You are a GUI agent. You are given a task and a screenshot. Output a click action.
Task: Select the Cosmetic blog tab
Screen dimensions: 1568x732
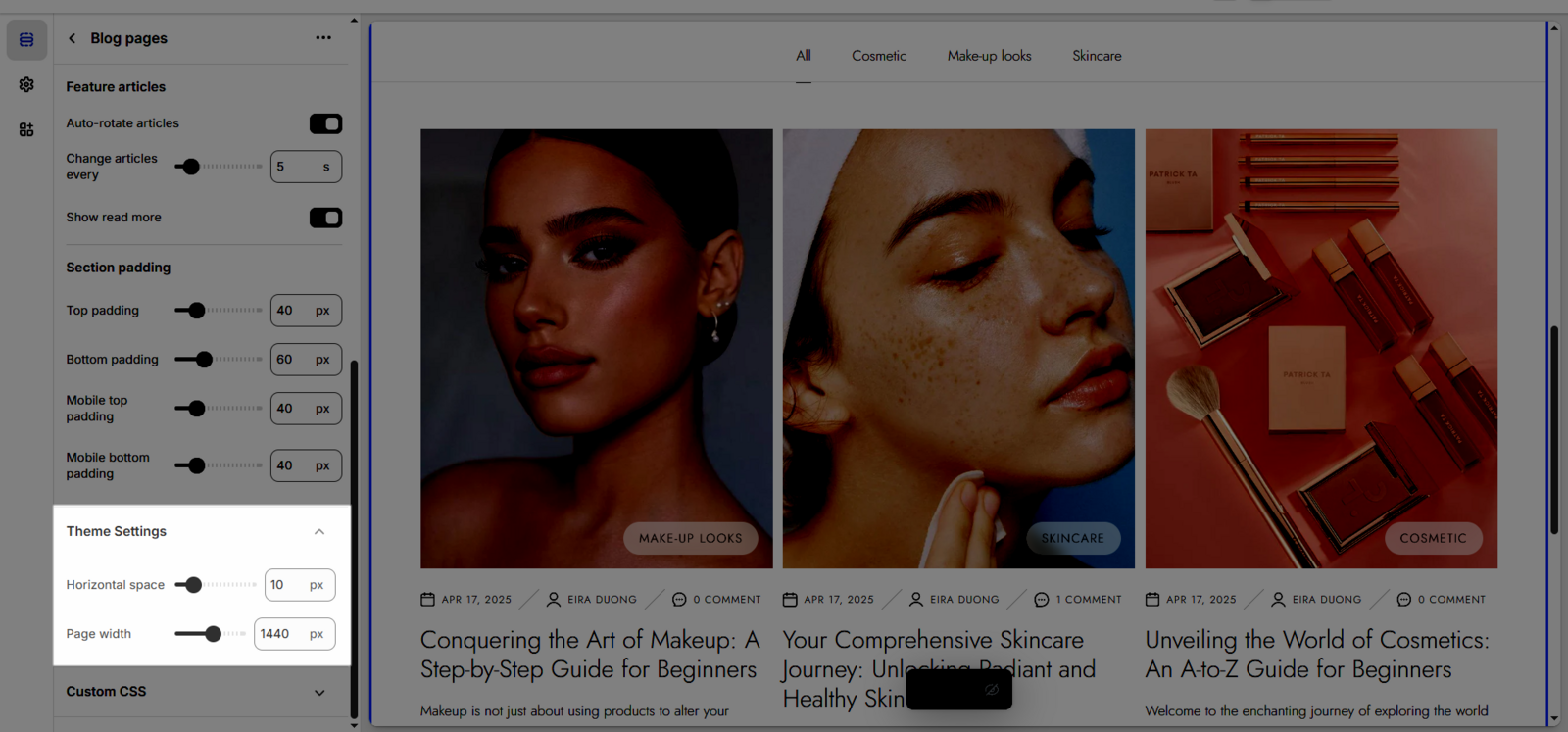[x=878, y=56]
